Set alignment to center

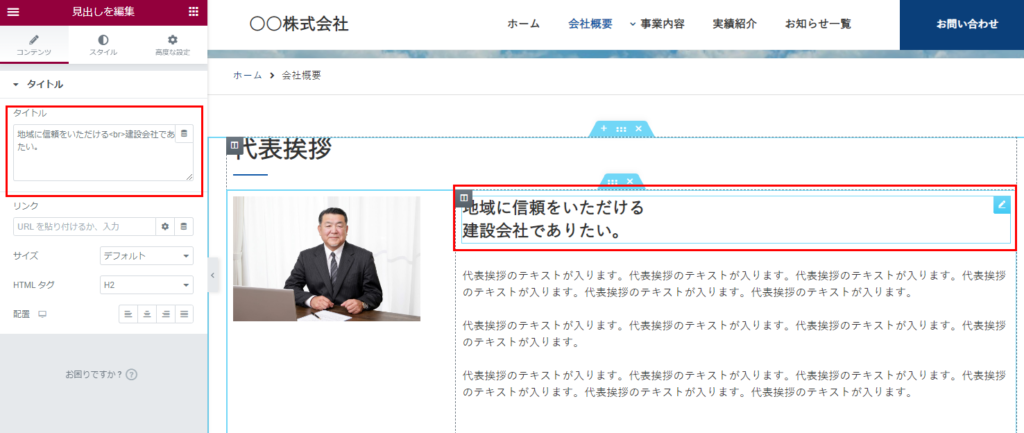click(x=147, y=314)
